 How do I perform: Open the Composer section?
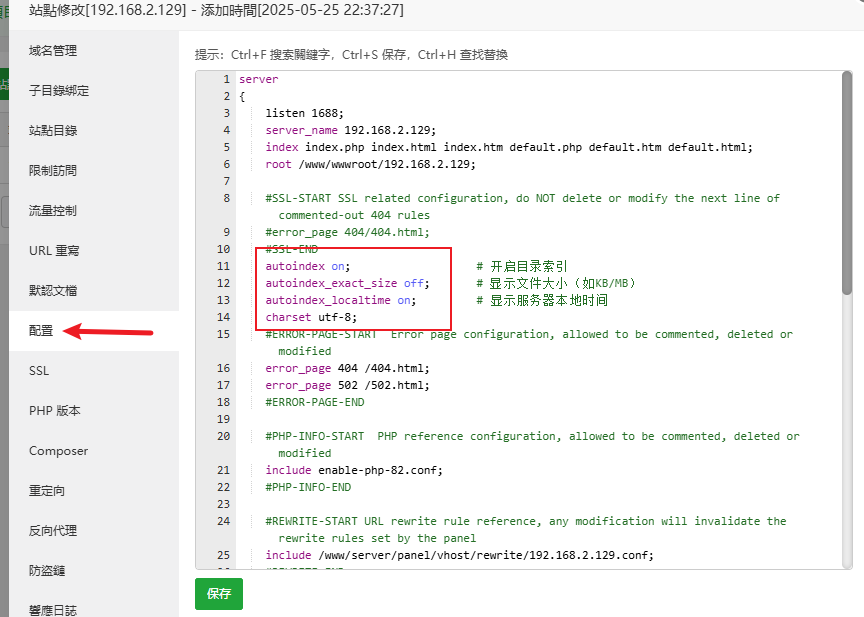coord(58,451)
